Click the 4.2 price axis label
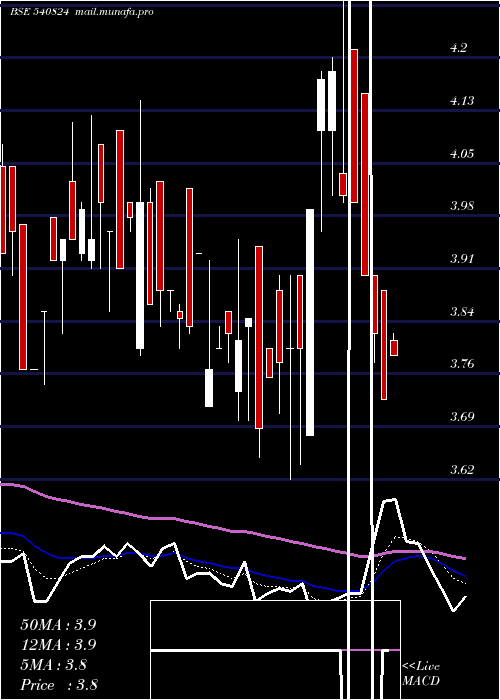The width and height of the screenshot is (500, 700). (x=459, y=48)
